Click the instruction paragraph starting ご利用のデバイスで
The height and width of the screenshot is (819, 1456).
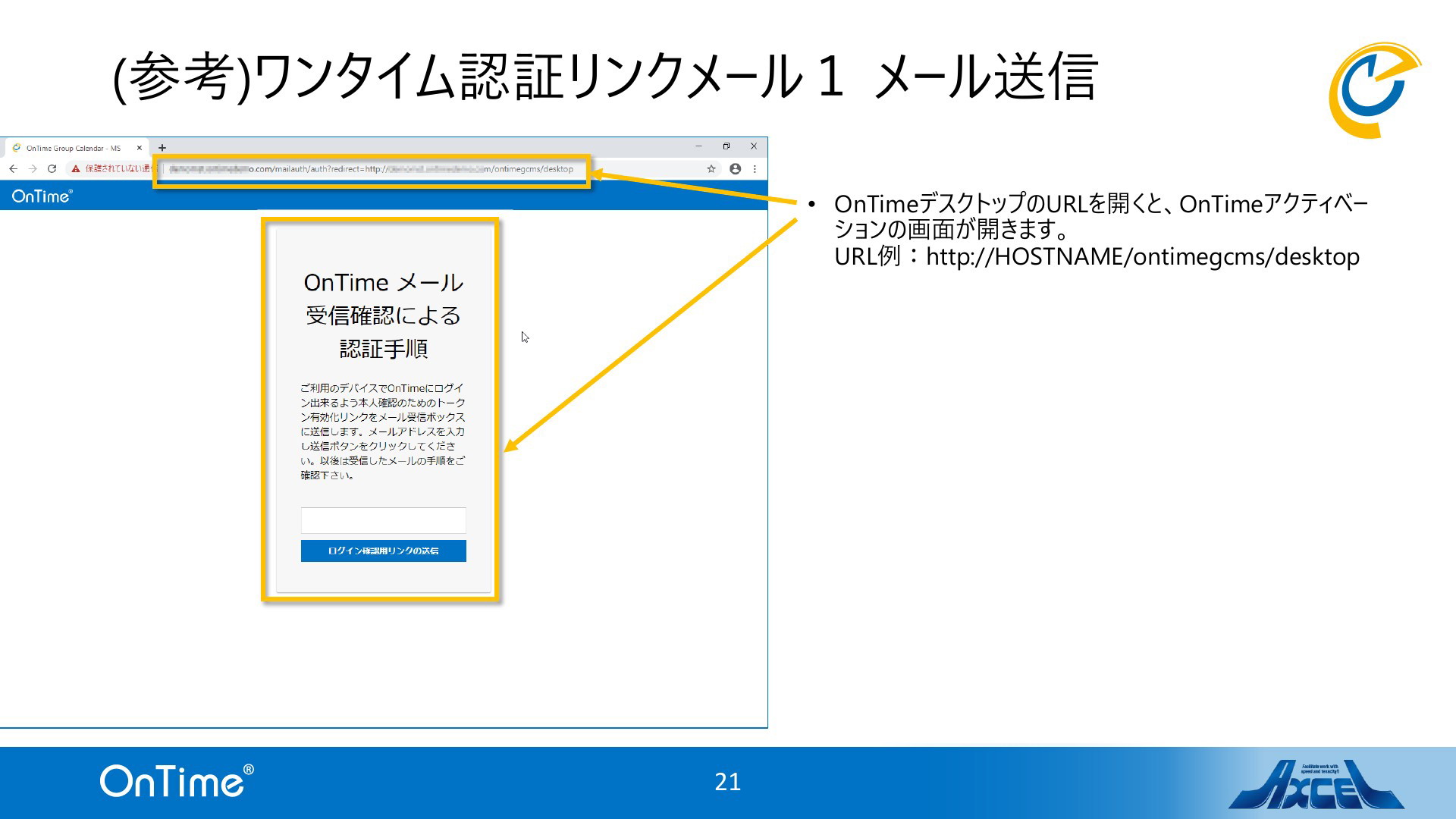(383, 431)
